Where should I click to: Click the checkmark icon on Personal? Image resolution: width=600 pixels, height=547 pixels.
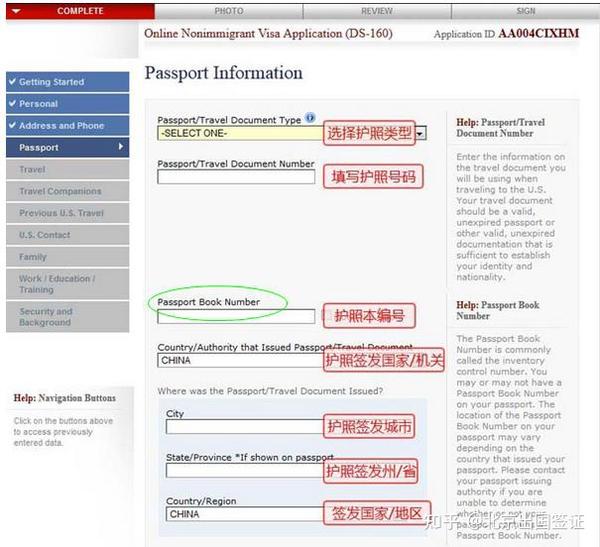(x=13, y=103)
